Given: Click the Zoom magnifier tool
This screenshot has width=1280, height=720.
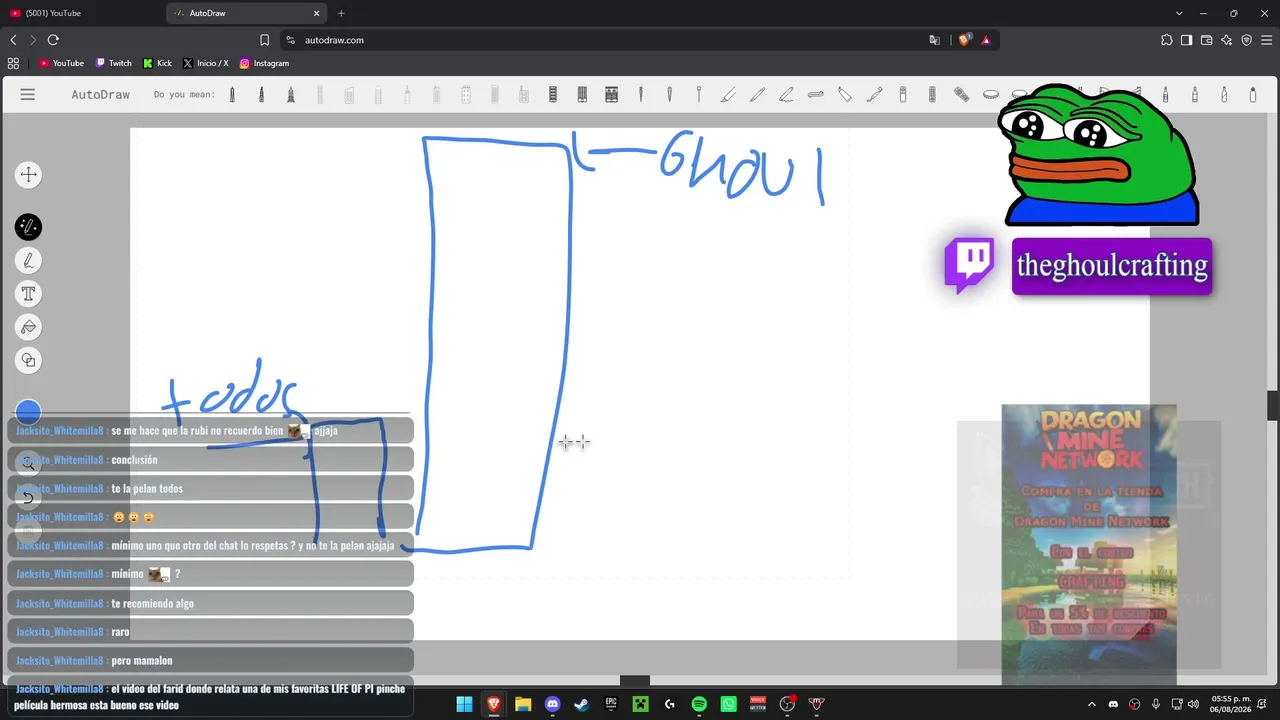Looking at the screenshot, I should tap(28, 463).
